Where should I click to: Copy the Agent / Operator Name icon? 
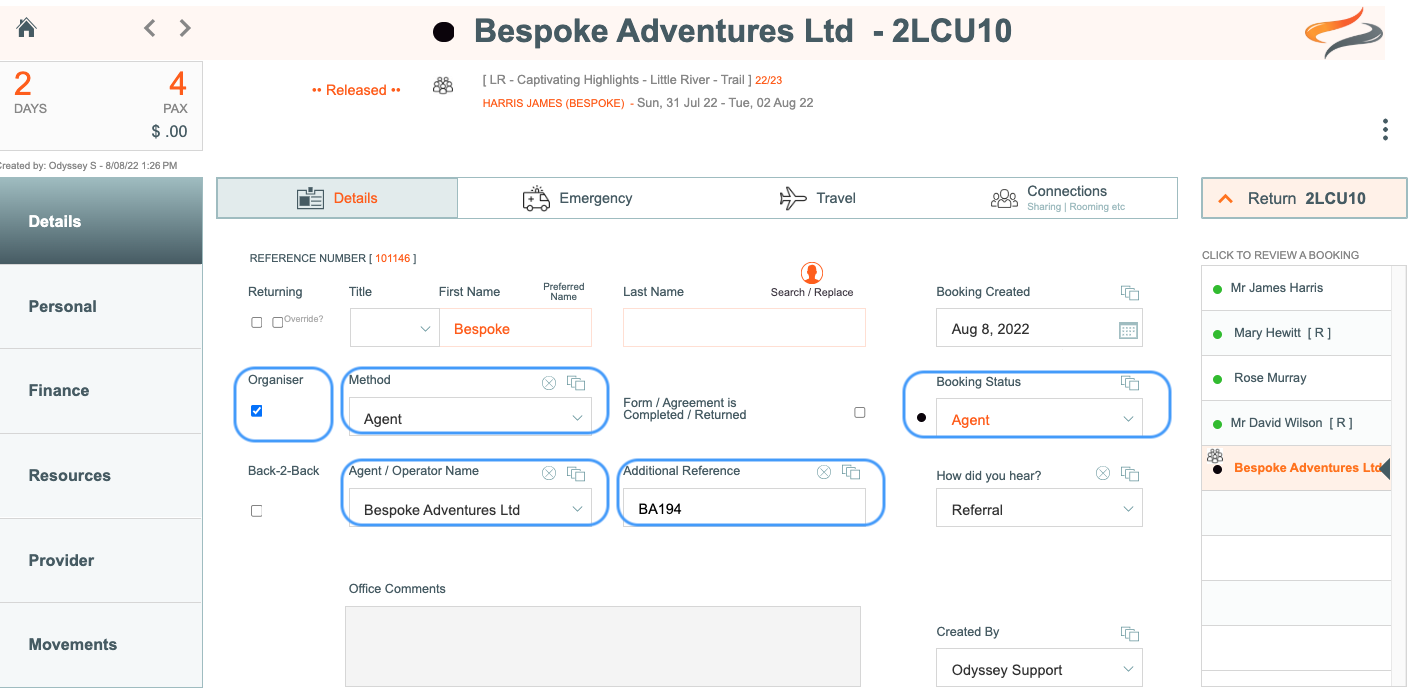coord(576,473)
